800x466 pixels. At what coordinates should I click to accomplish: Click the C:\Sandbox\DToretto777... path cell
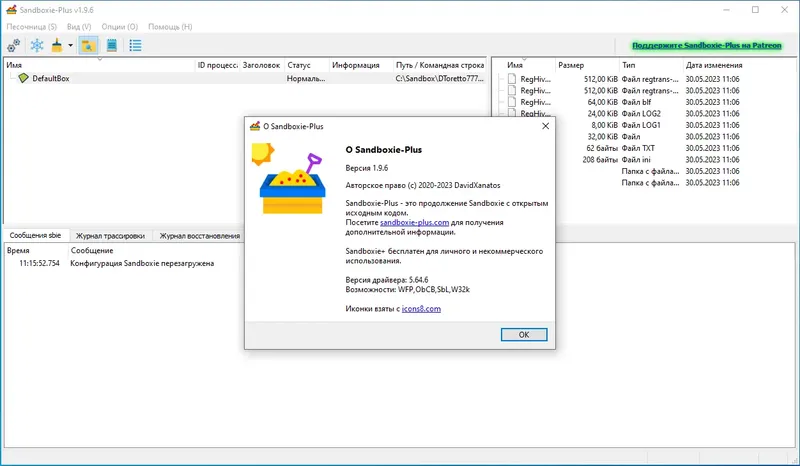pos(439,79)
